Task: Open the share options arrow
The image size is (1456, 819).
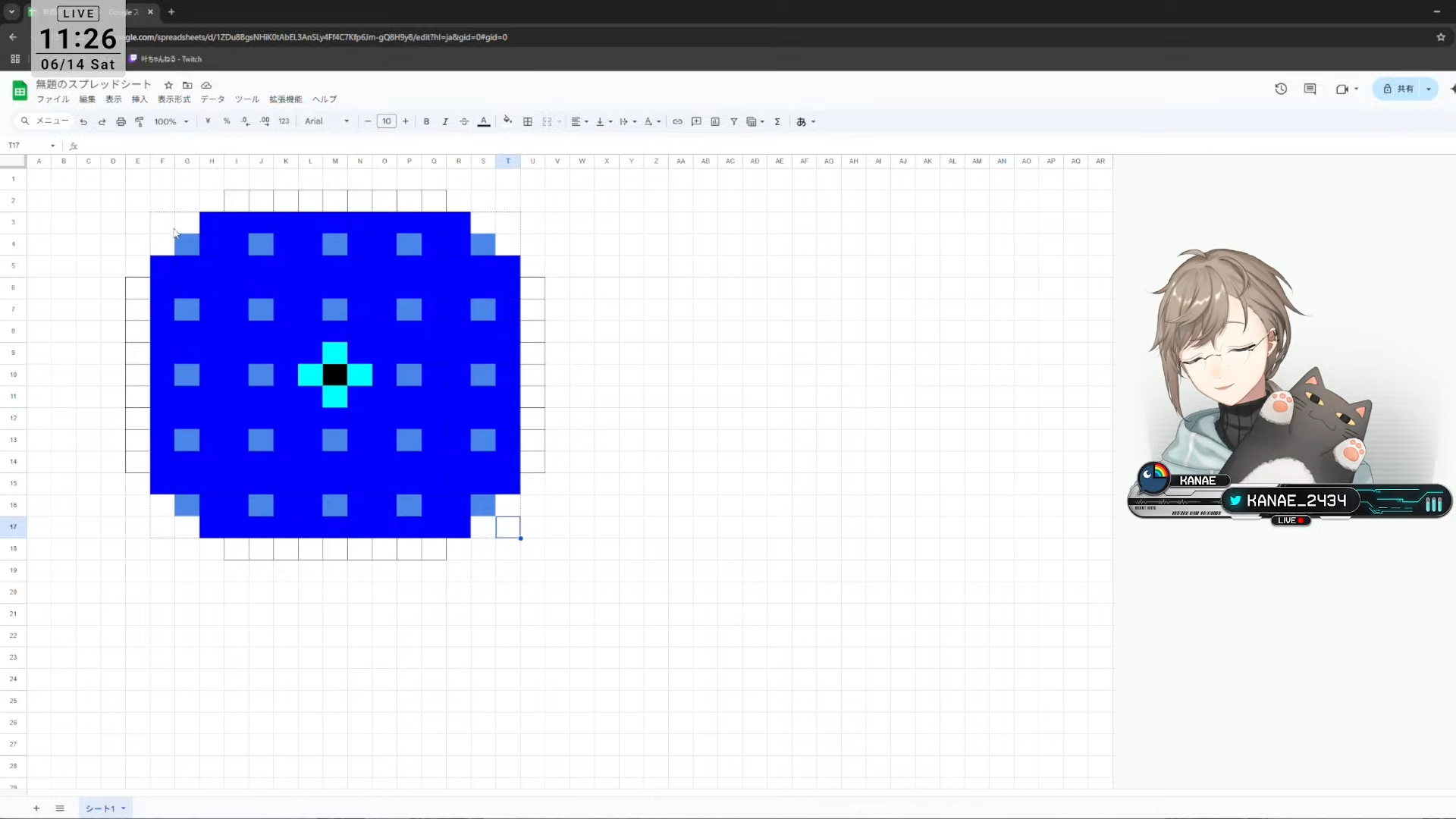Action: pos(1429,89)
